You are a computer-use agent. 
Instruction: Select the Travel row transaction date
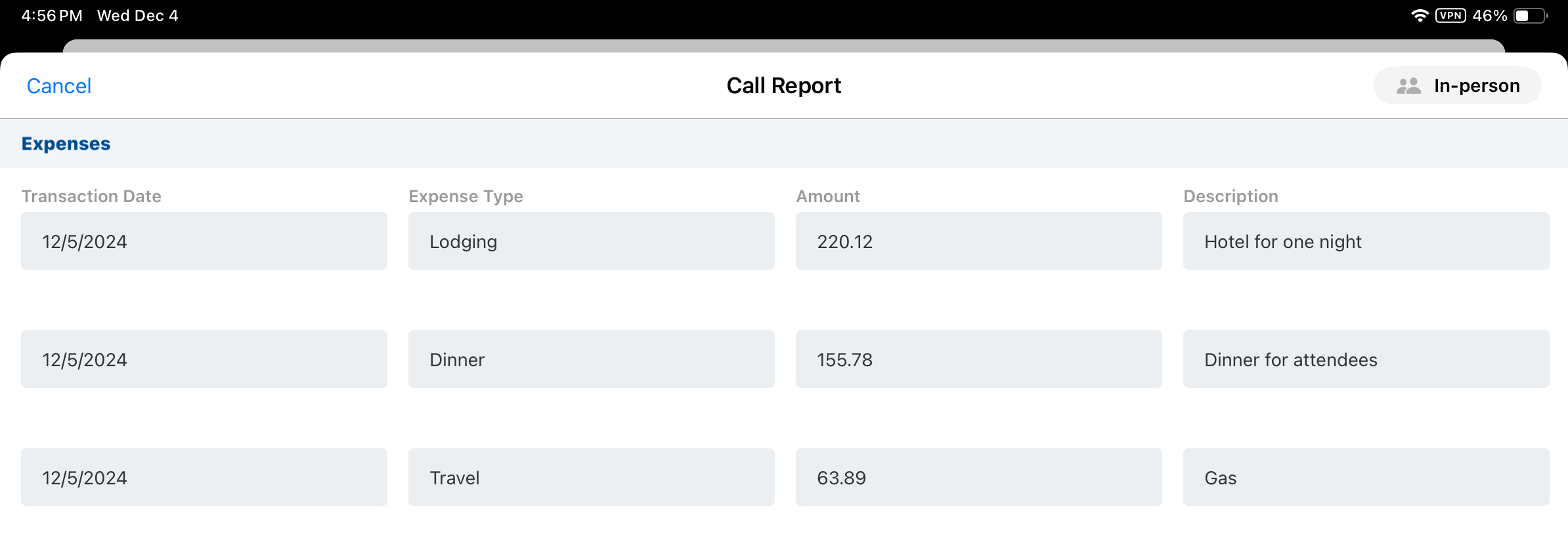pyautogui.click(x=204, y=477)
